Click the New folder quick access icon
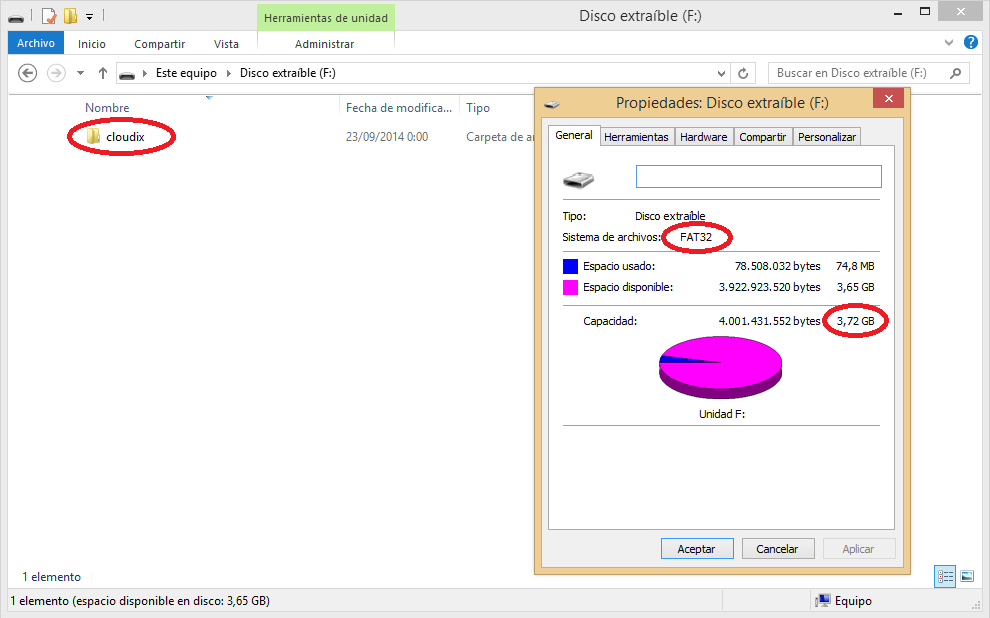This screenshot has width=990, height=618. pos(71,16)
